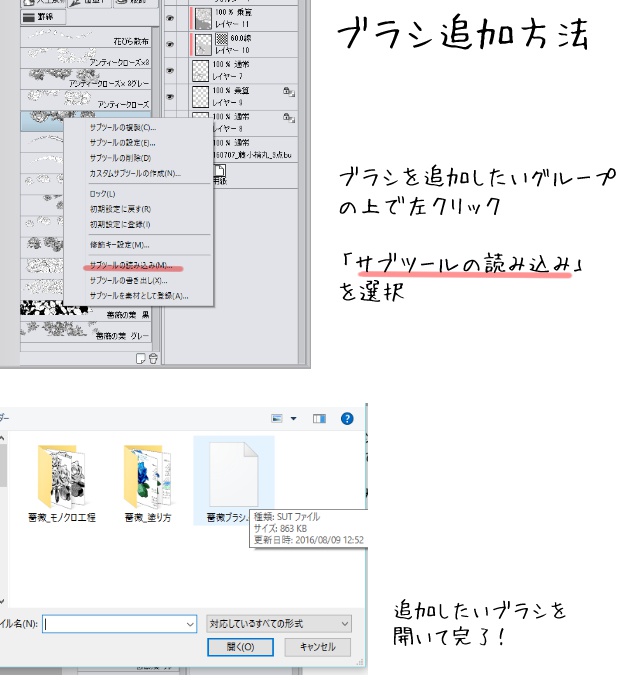Click tone mask icon of レイヤー 10
This screenshot has width=619, height=681.
click(x=222, y=39)
